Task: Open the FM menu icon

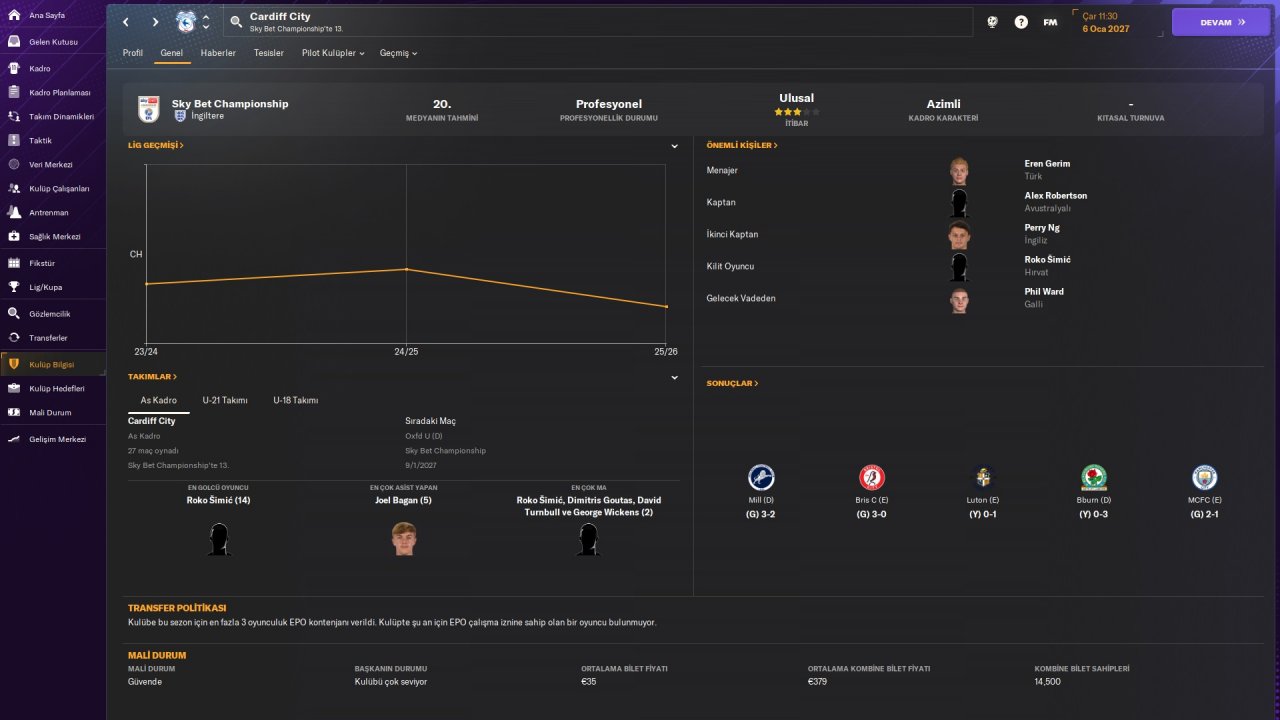Action: pos(1050,22)
